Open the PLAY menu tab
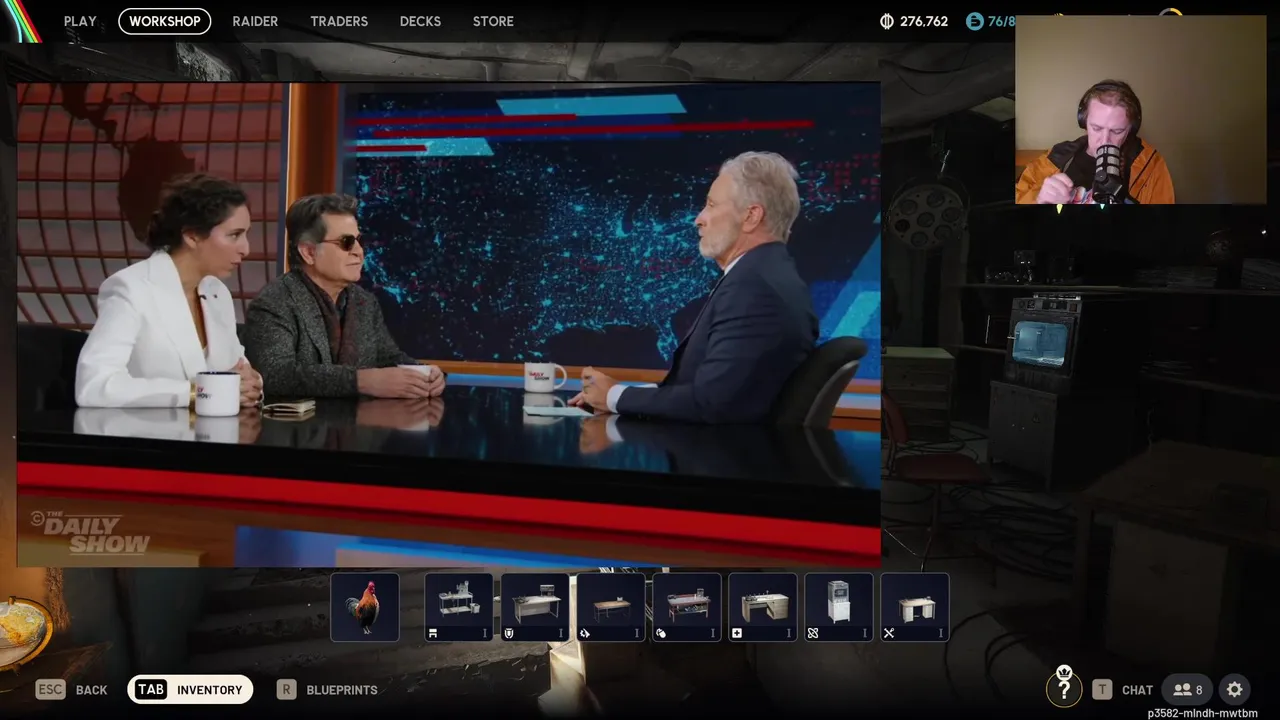Image resolution: width=1280 pixels, height=720 pixels. 80,21
